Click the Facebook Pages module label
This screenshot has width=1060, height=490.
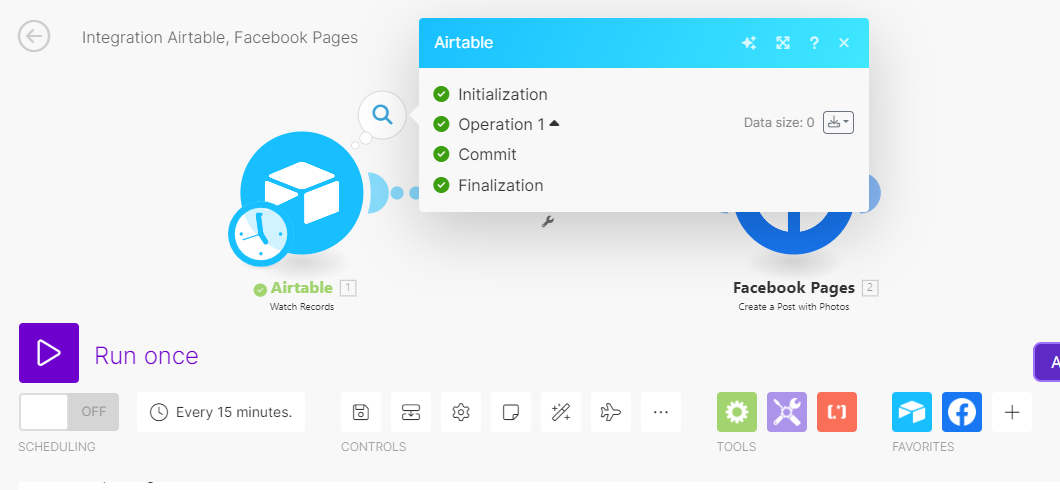coord(794,288)
